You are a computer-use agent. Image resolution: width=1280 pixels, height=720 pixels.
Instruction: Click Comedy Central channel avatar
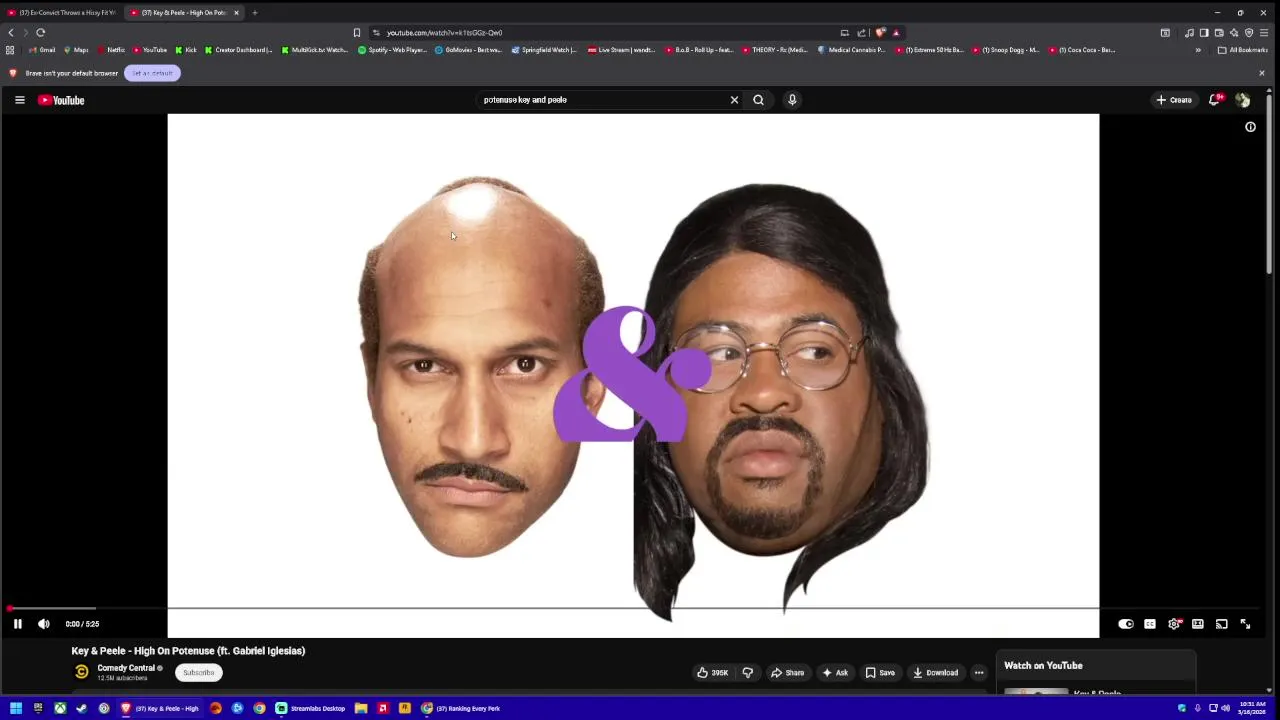point(82,672)
